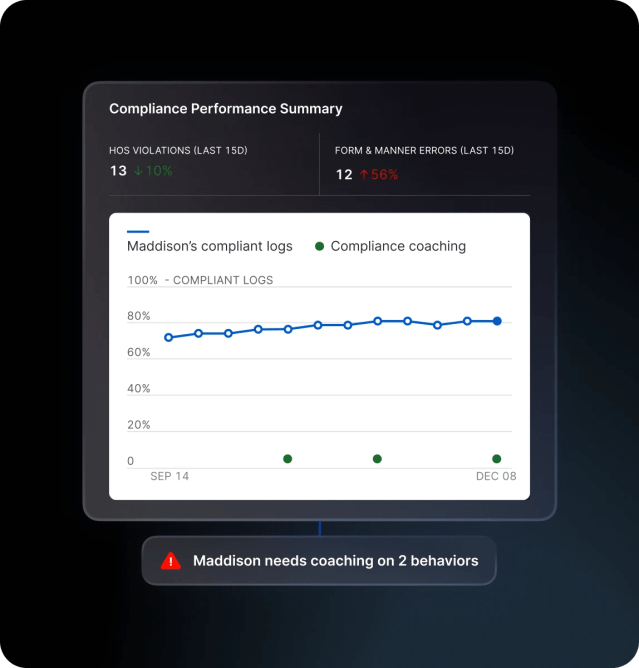Select the first data point on the line

168,337
